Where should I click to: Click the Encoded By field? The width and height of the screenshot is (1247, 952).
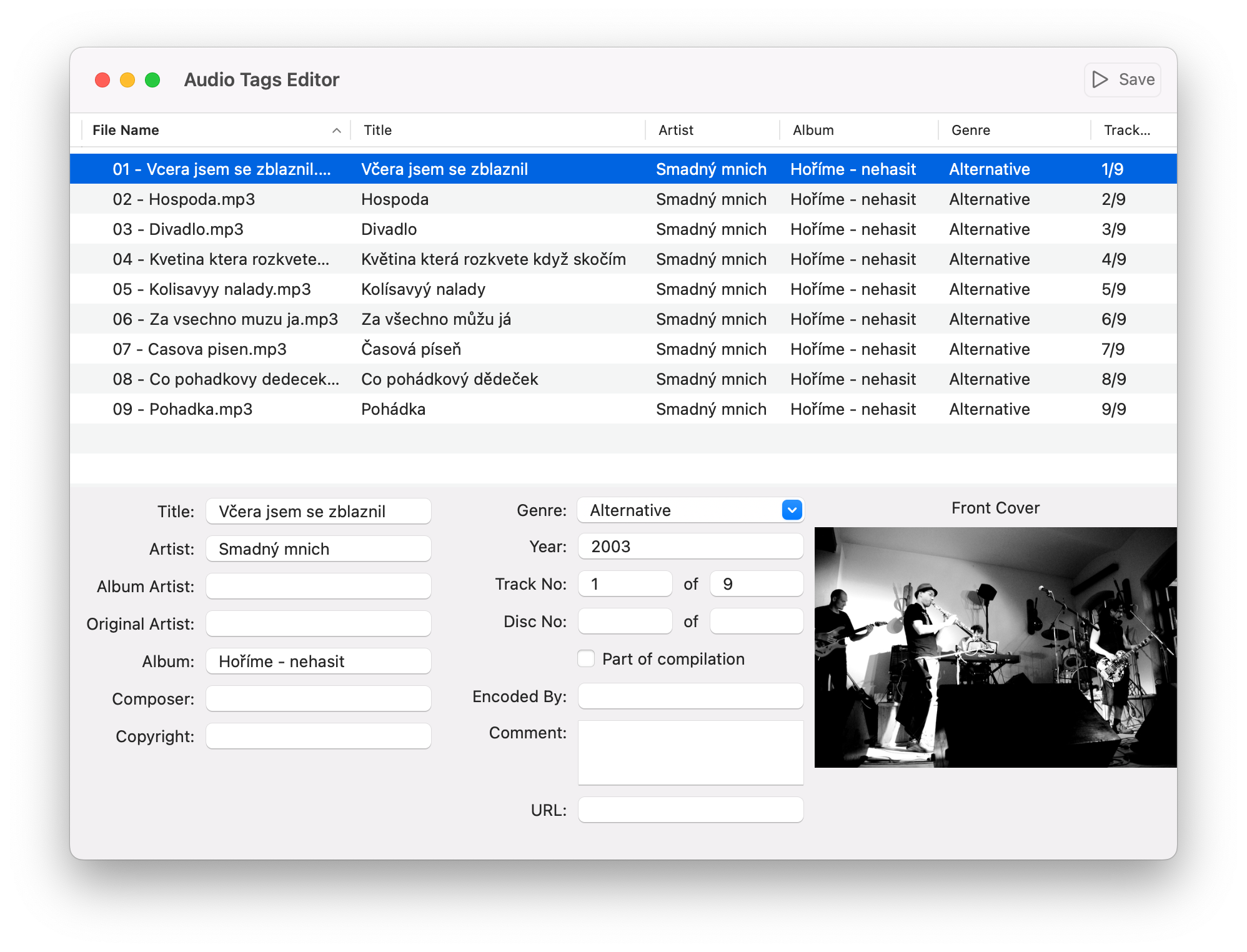(690, 696)
